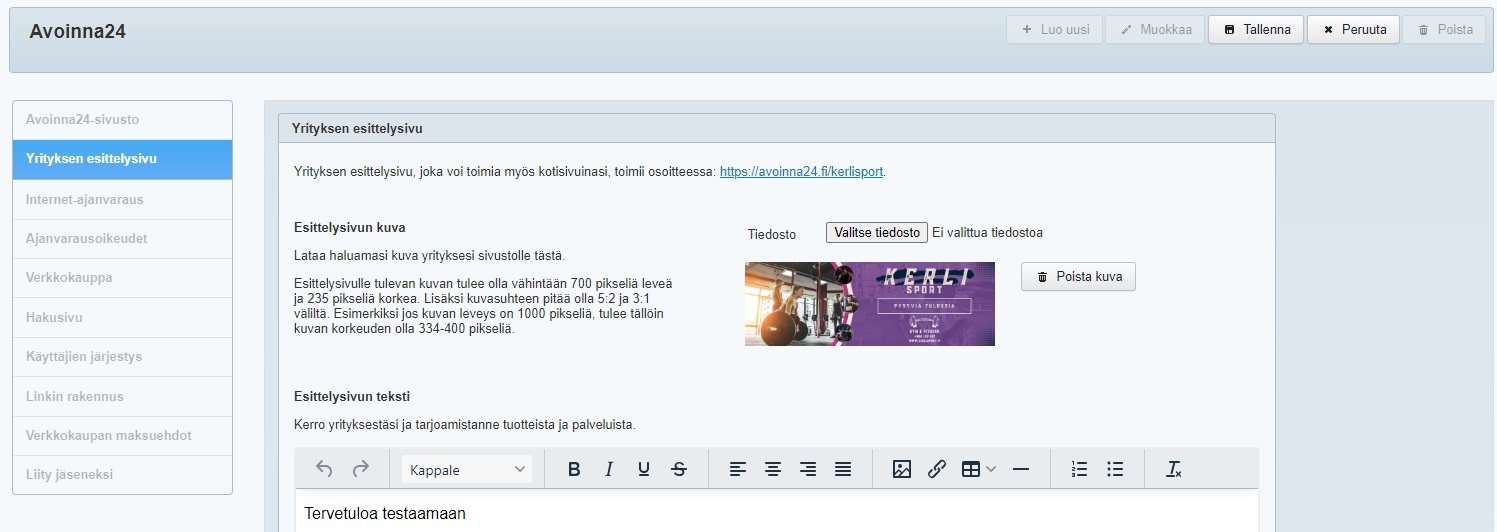Click the undo arrow in editor toolbar
Screen dimensions: 1497x532
click(324, 469)
